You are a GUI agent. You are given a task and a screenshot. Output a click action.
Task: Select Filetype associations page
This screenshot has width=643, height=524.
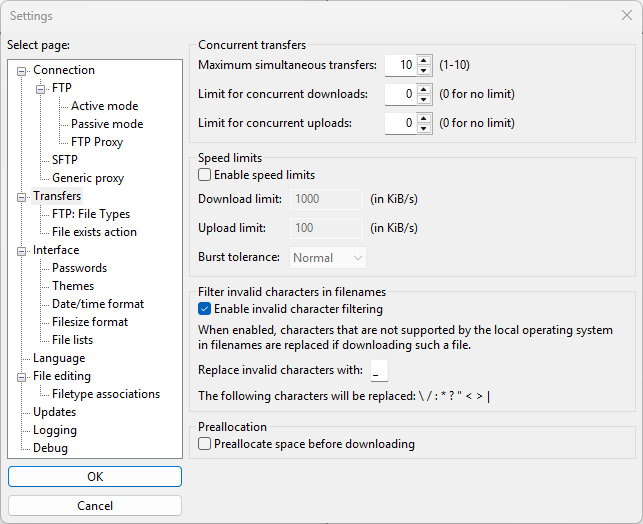pyautogui.click(x=106, y=394)
